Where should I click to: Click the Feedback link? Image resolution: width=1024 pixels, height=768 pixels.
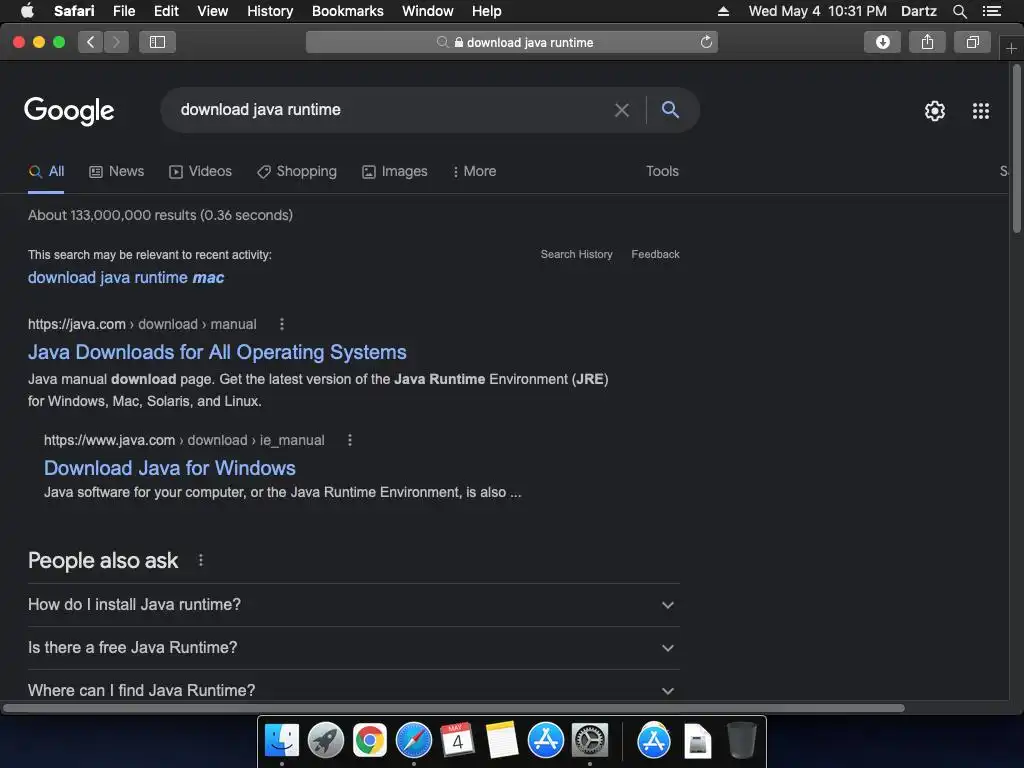(655, 254)
